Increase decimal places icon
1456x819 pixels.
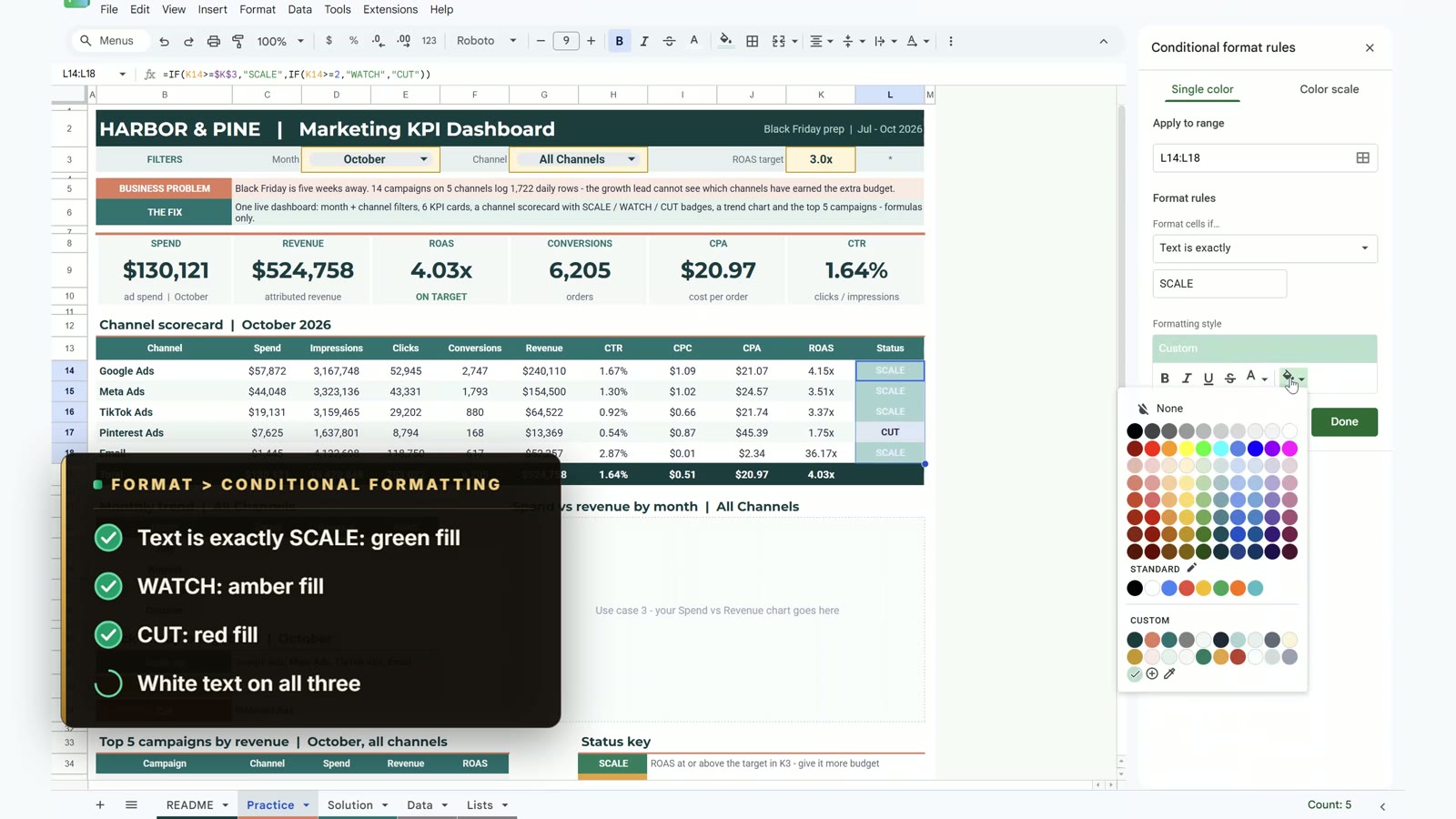pos(404,41)
